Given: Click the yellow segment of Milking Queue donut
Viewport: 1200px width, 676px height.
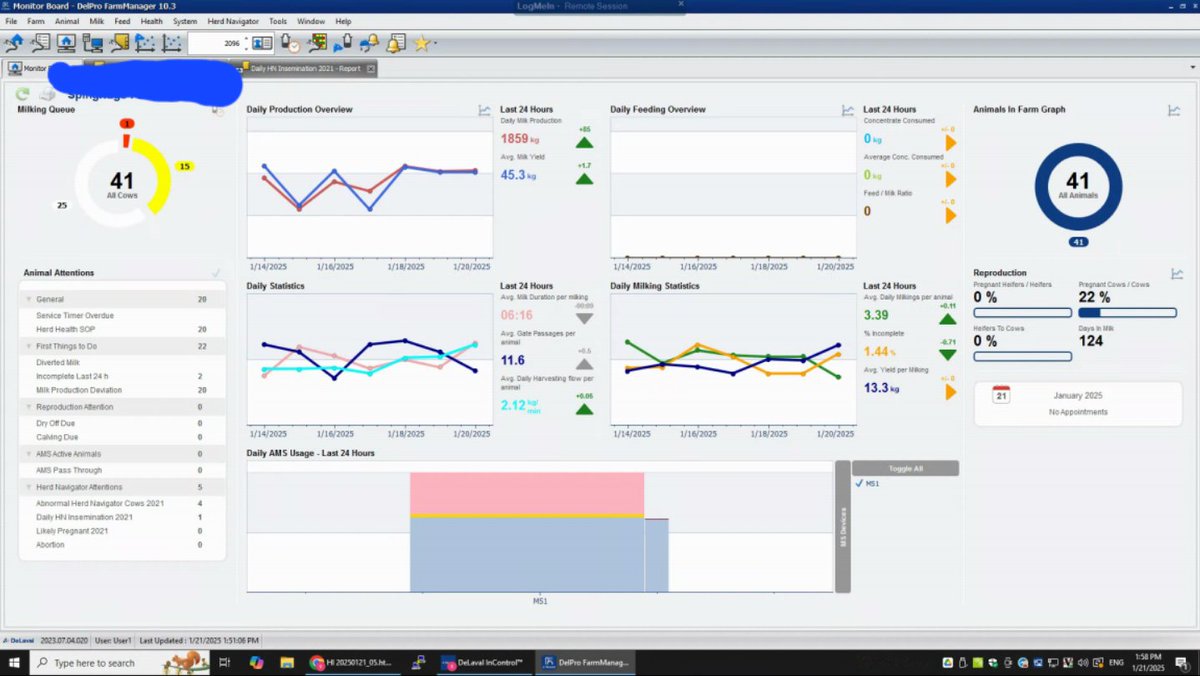Looking at the screenshot, I should pos(162,172).
